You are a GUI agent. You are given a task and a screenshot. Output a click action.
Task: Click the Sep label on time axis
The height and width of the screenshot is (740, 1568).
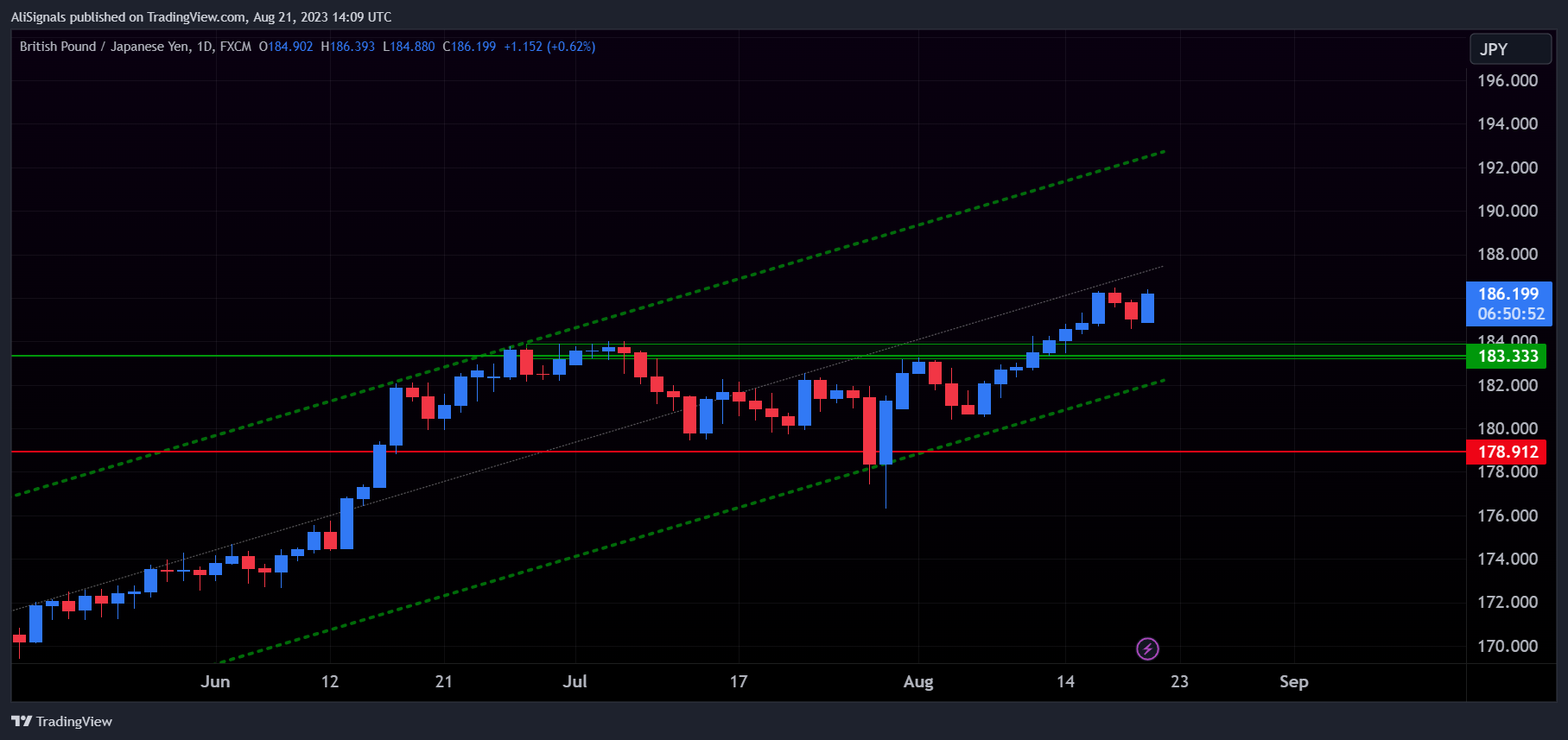[1294, 681]
